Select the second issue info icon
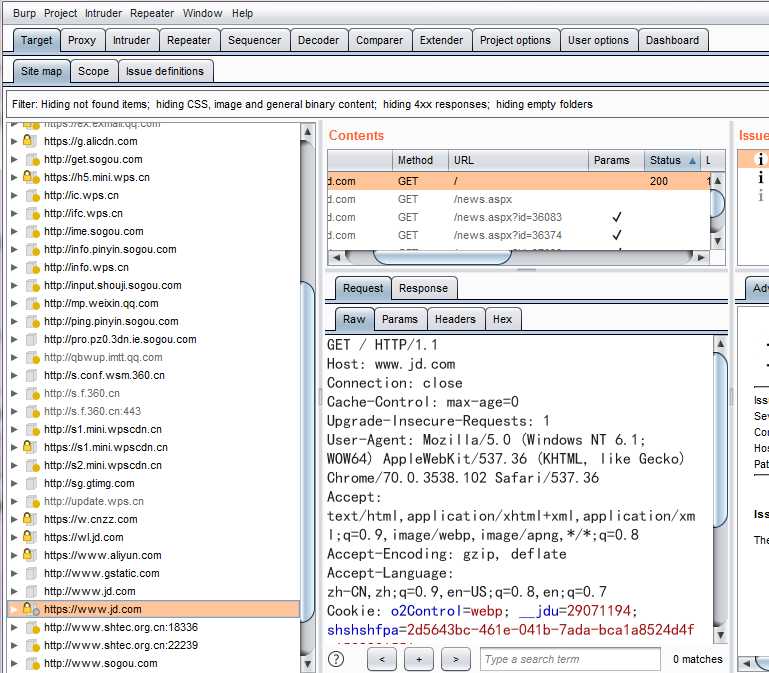This screenshot has width=769, height=673. pyautogui.click(x=761, y=177)
